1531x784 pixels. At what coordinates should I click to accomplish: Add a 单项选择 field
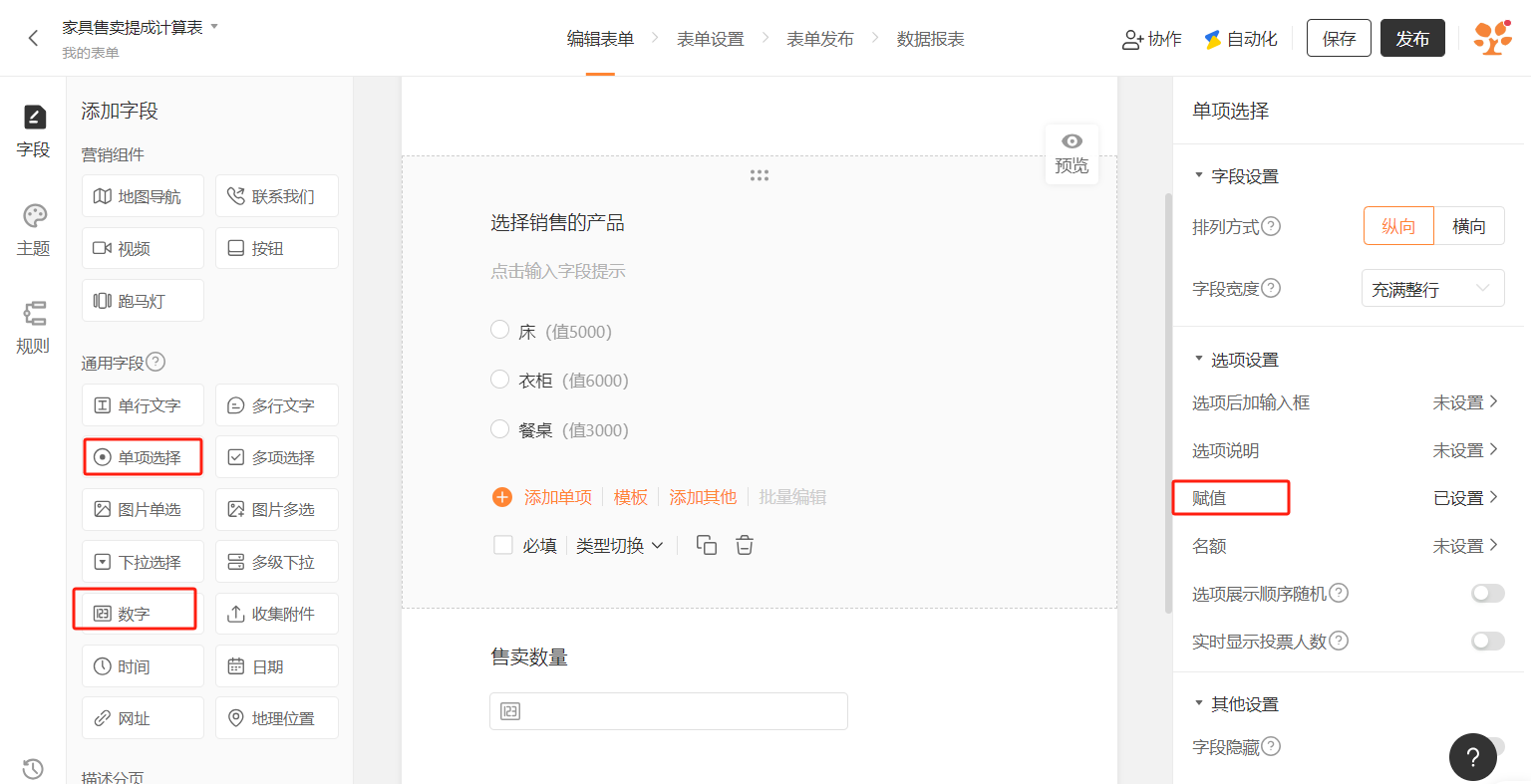[x=143, y=457]
